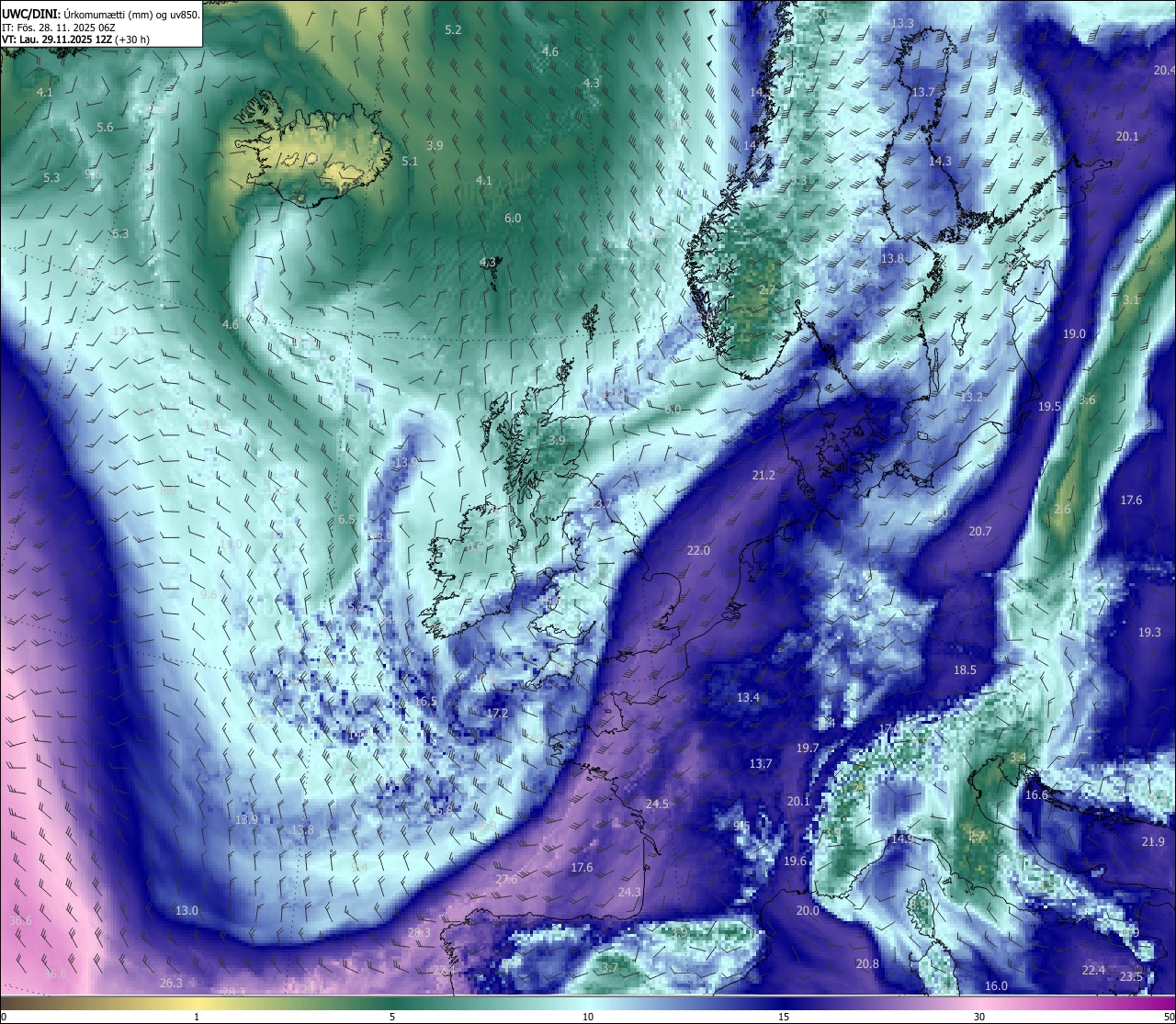The image size is (1176, 1024).
Task: Click the 20.7 value on the map
Action: coord(979,532)
